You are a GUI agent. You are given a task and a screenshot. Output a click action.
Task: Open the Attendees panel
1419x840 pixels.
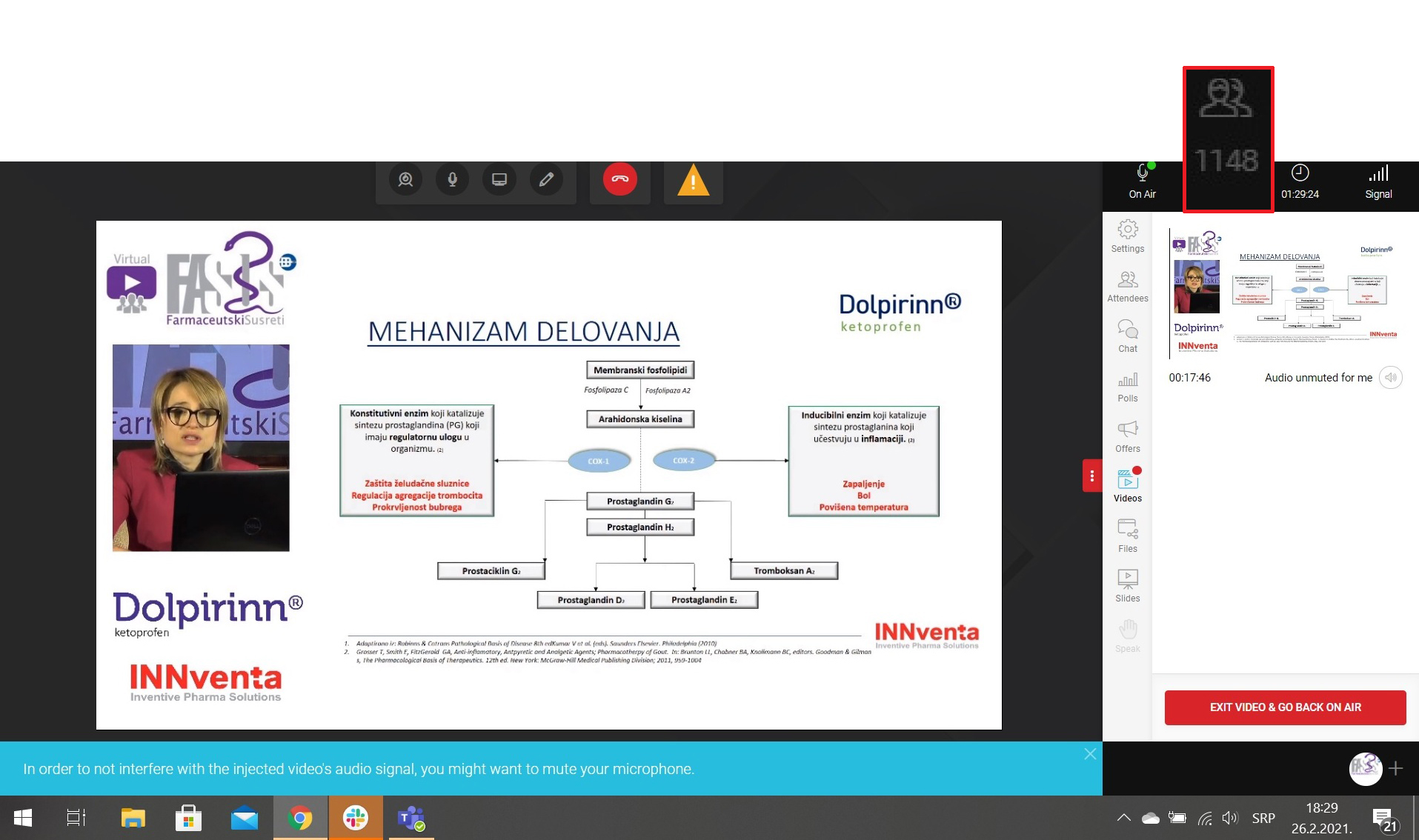pos(1127,287)
